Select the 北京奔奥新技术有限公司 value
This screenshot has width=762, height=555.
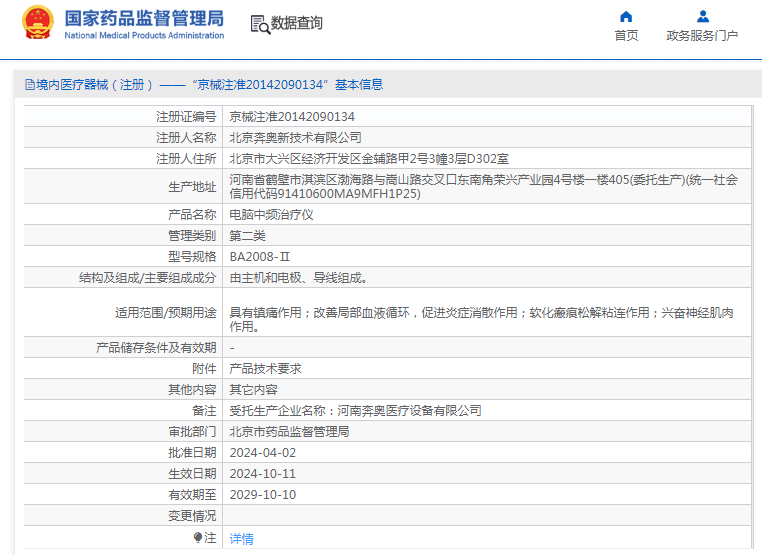click(295, 138)
